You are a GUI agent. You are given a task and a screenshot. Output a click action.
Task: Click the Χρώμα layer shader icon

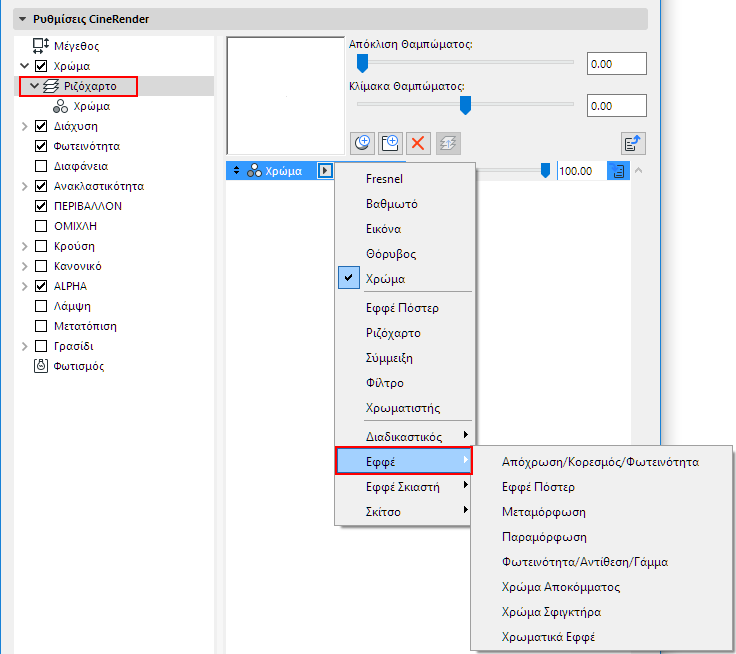coord(254,171)
